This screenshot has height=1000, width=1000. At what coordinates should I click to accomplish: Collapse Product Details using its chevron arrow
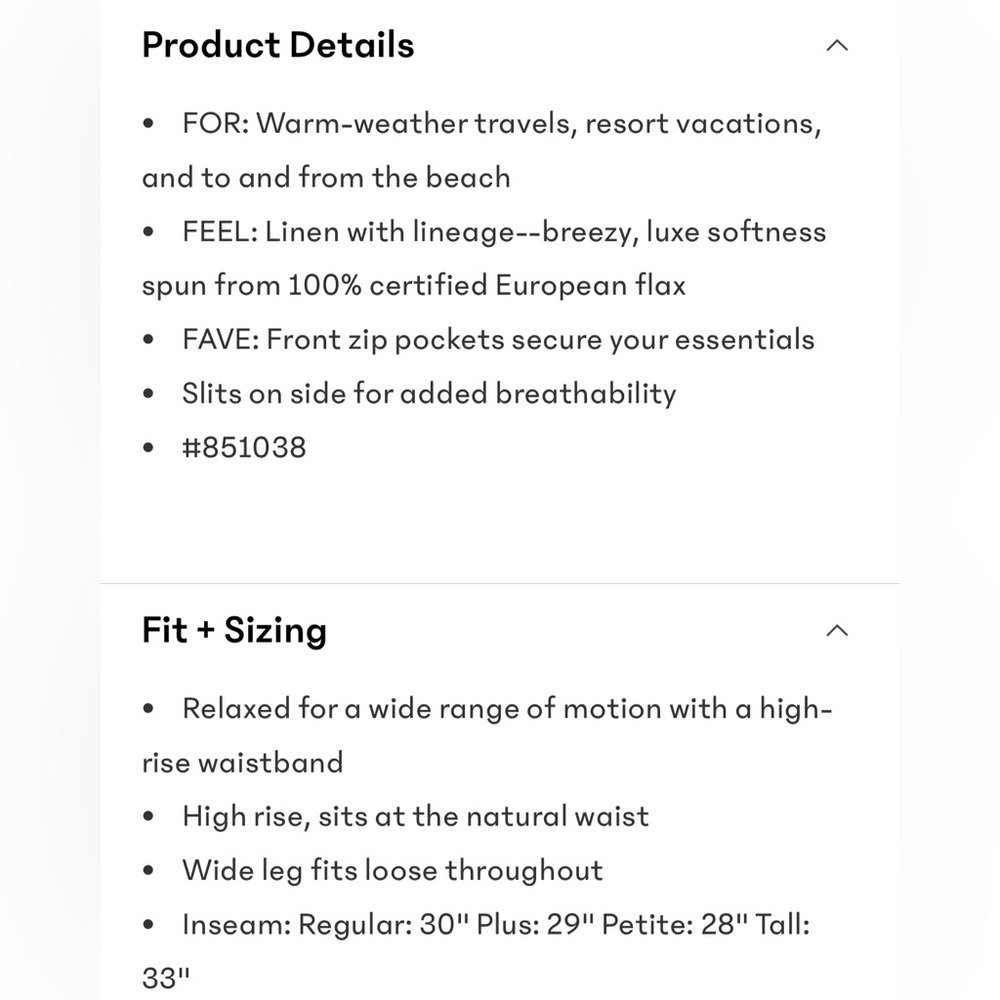click(x=837, y=45)
